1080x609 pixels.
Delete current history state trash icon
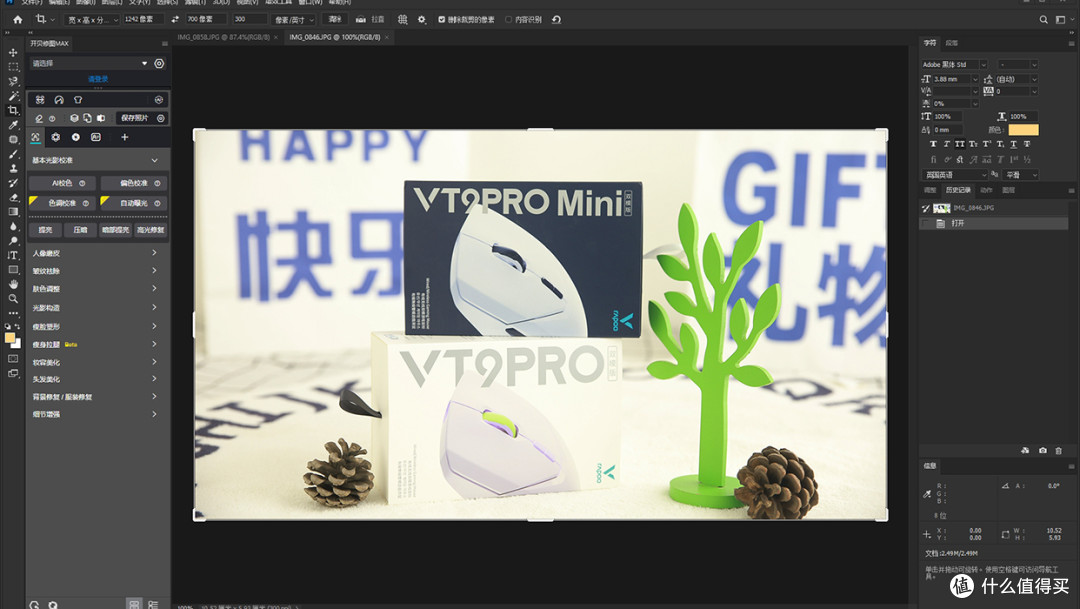tap(1059, 451)
